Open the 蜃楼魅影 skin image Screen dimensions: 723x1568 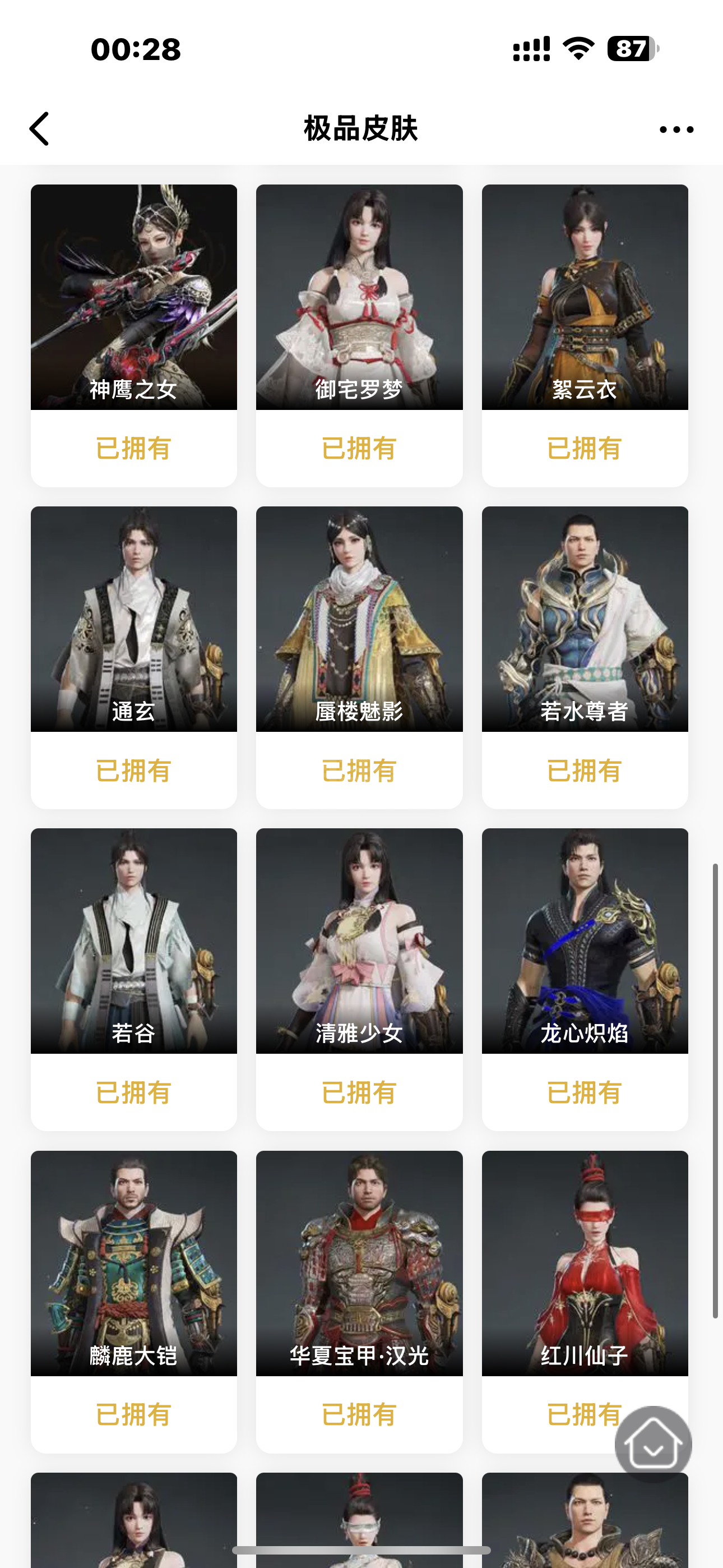[x=359, y=619]
